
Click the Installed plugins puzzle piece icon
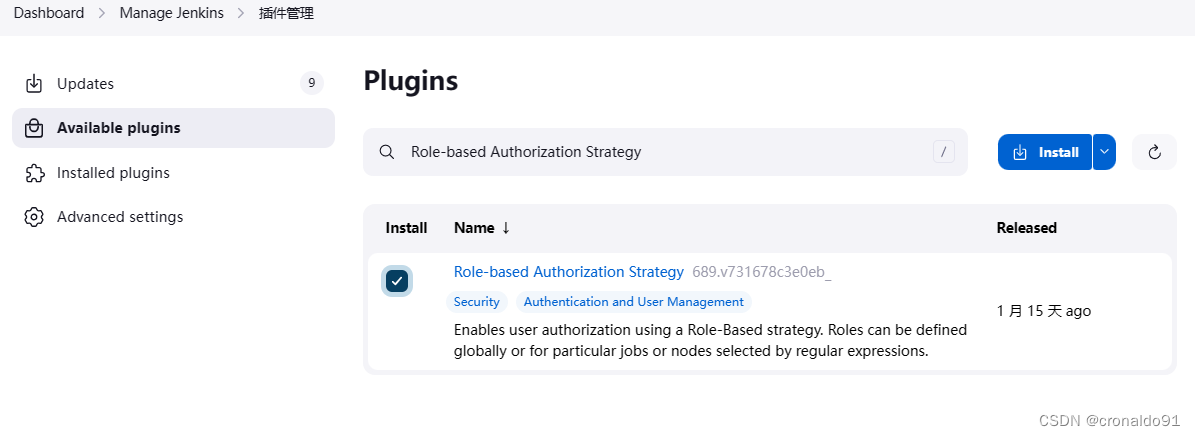pos(34,173)
